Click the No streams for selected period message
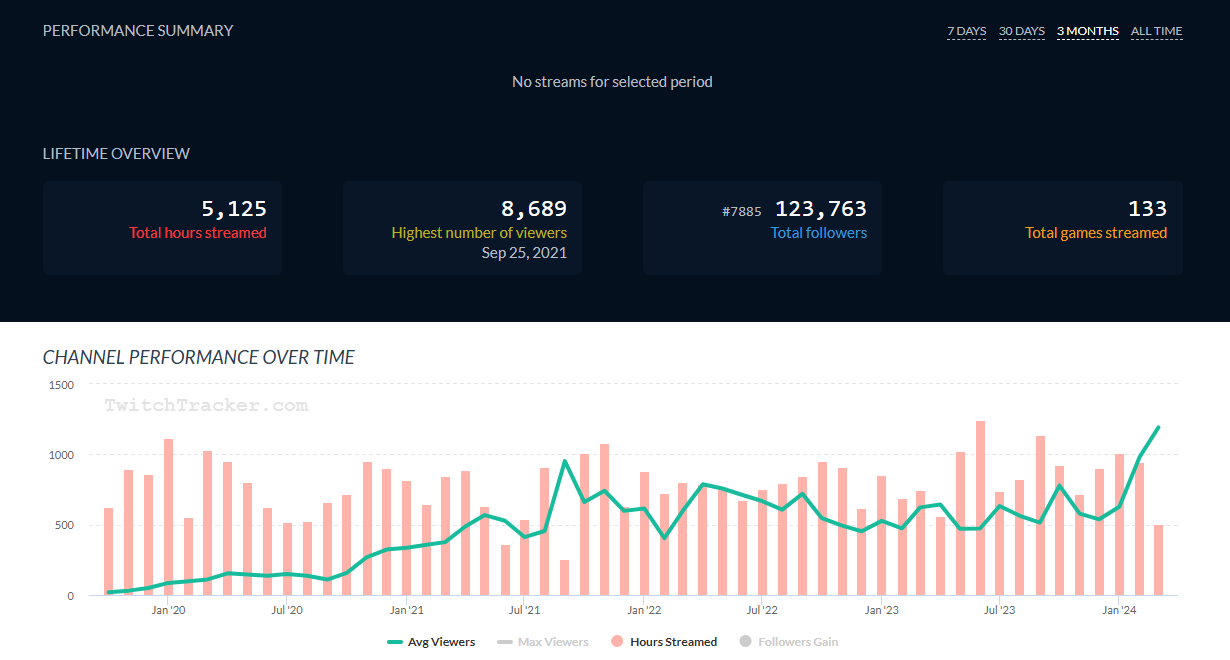1230x660 pixels. (x=612, y=82)
